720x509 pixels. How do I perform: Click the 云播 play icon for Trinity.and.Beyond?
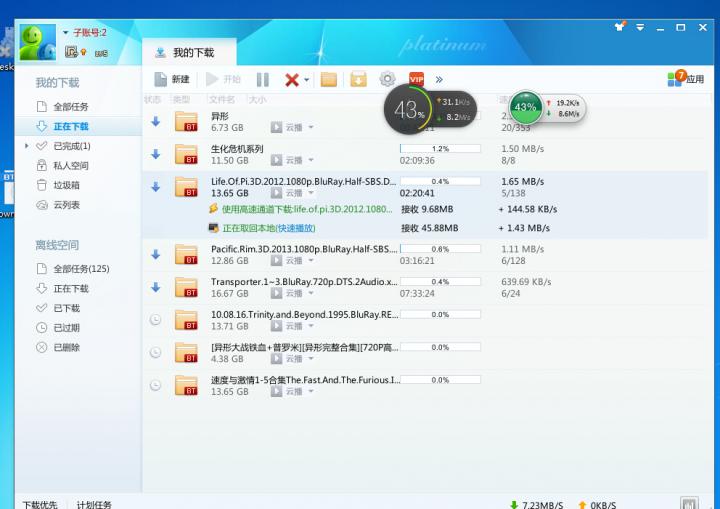(x=276, y=326)
